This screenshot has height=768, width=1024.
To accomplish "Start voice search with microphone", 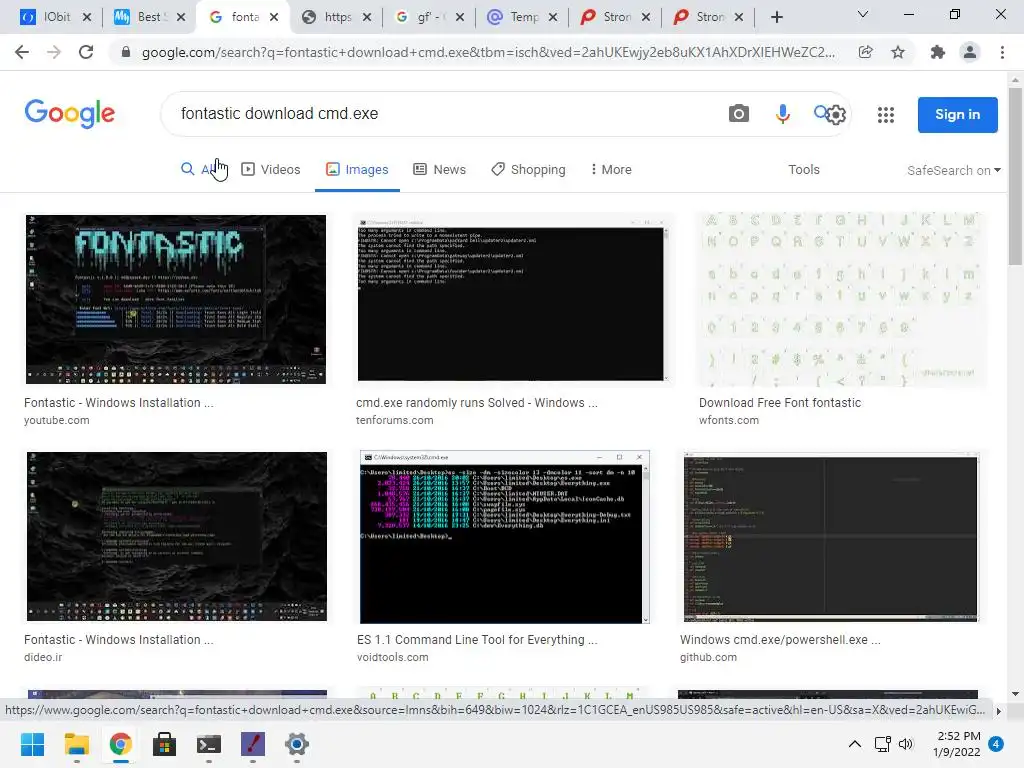I will click(782, 114).
